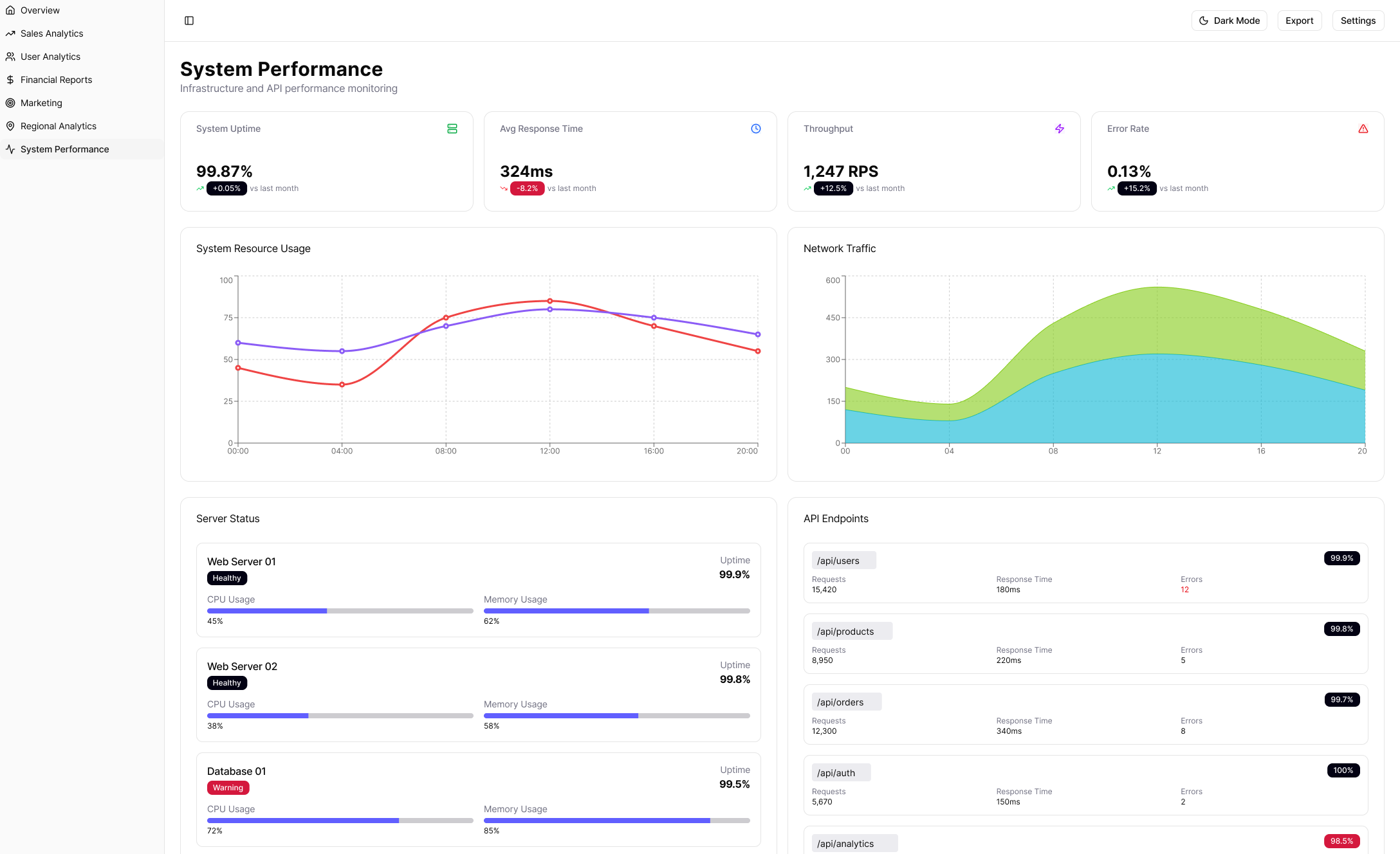The width and height of the screenshot is (1400, 854).
Task: Select Marketing in the sidebar
Action: (x=41, y=103)
